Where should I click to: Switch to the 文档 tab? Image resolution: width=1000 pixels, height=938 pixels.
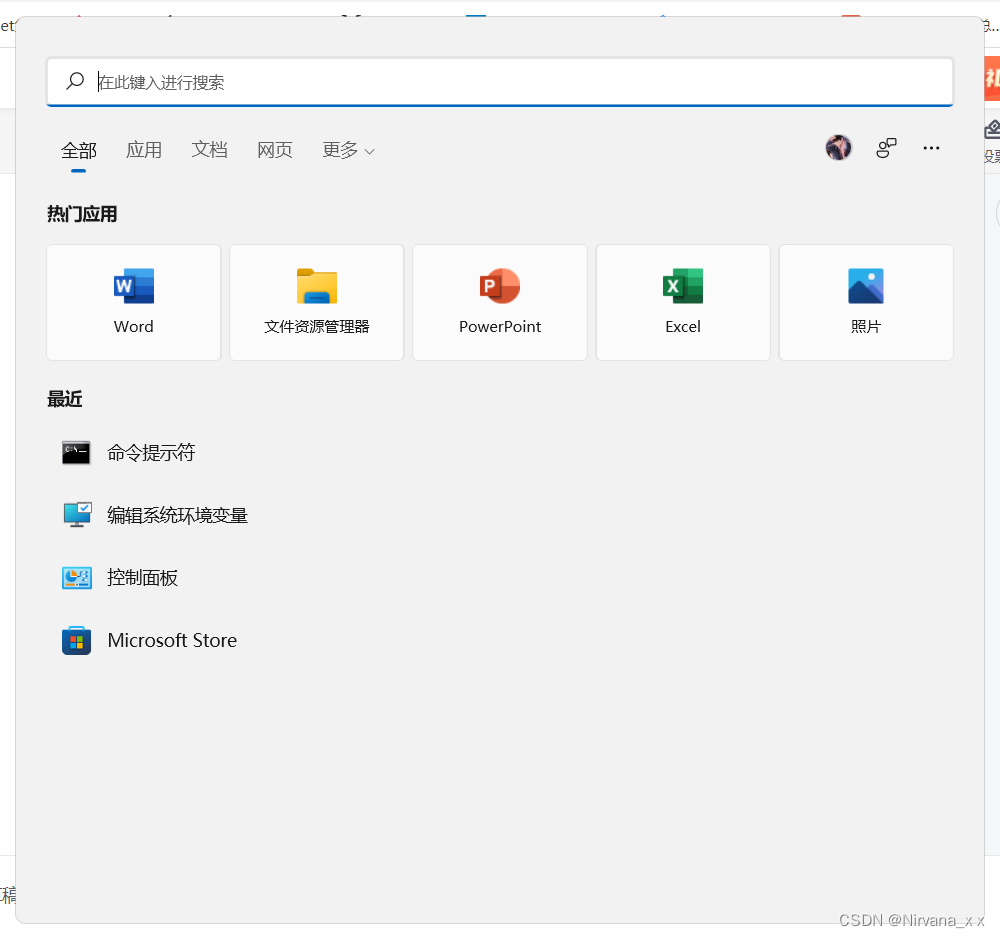click(x=209, y=150)
